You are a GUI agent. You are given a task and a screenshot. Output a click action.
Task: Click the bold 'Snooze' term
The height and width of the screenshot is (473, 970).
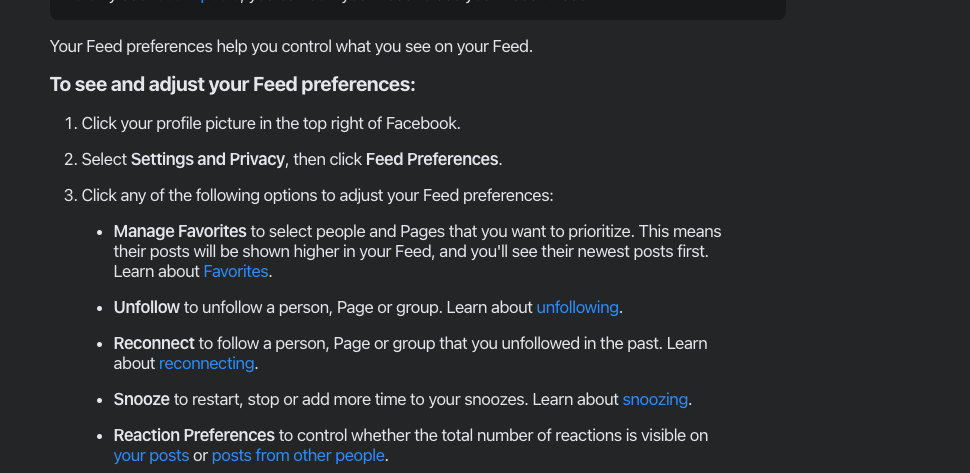click(x=142, y=399)
